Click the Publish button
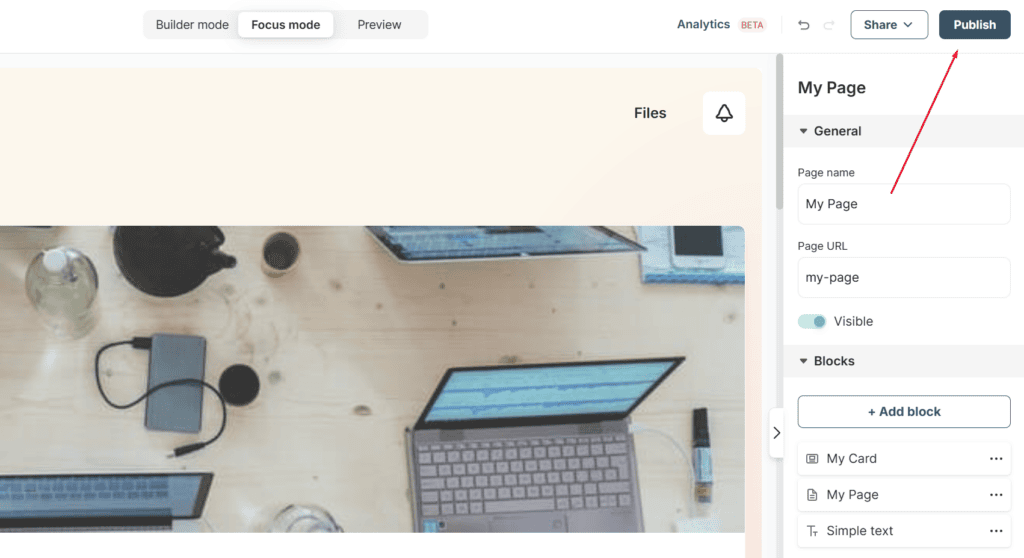Screen dimensions: 1024x558 [x=974, y=25]
